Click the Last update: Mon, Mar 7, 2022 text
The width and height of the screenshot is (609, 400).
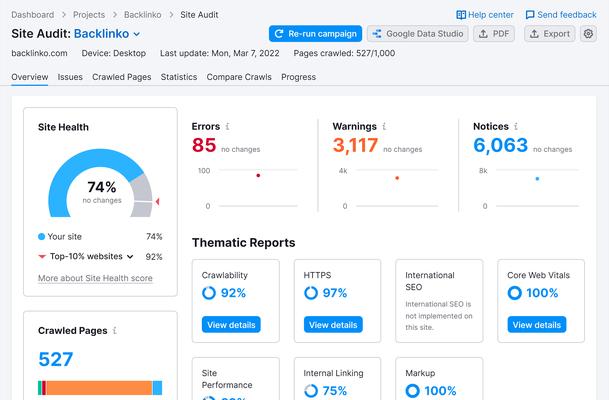pos(219,53)
